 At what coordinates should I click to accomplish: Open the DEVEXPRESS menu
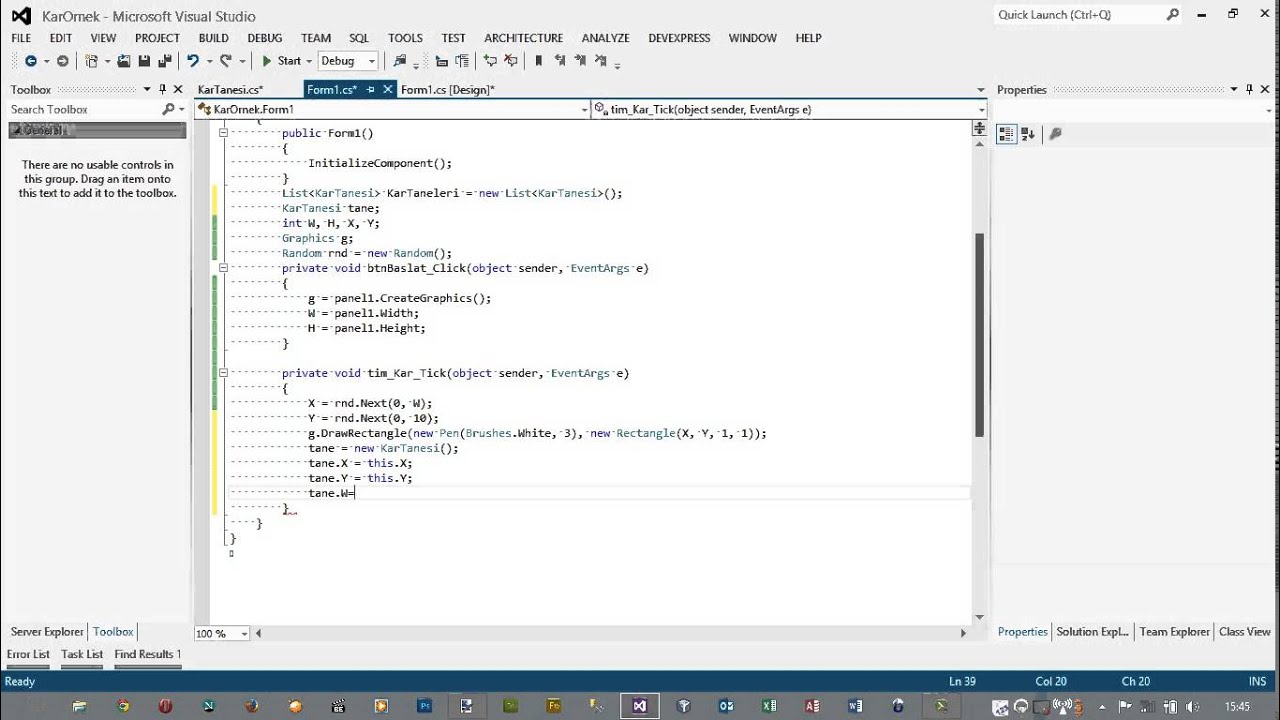point(679,38)
